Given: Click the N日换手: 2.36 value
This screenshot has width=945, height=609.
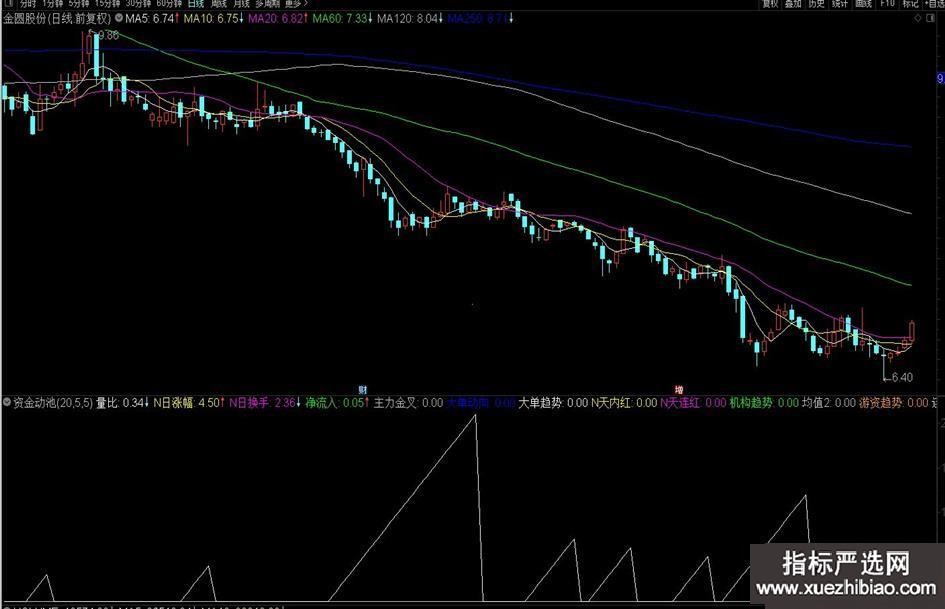Looking at the screenshot, I should 265,403.
